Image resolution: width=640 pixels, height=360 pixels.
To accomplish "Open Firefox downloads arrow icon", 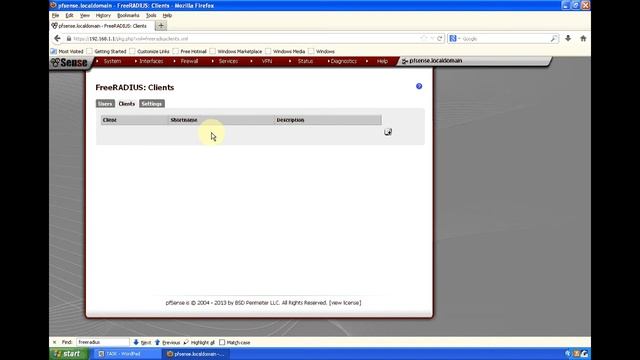I will coord(568,38).
